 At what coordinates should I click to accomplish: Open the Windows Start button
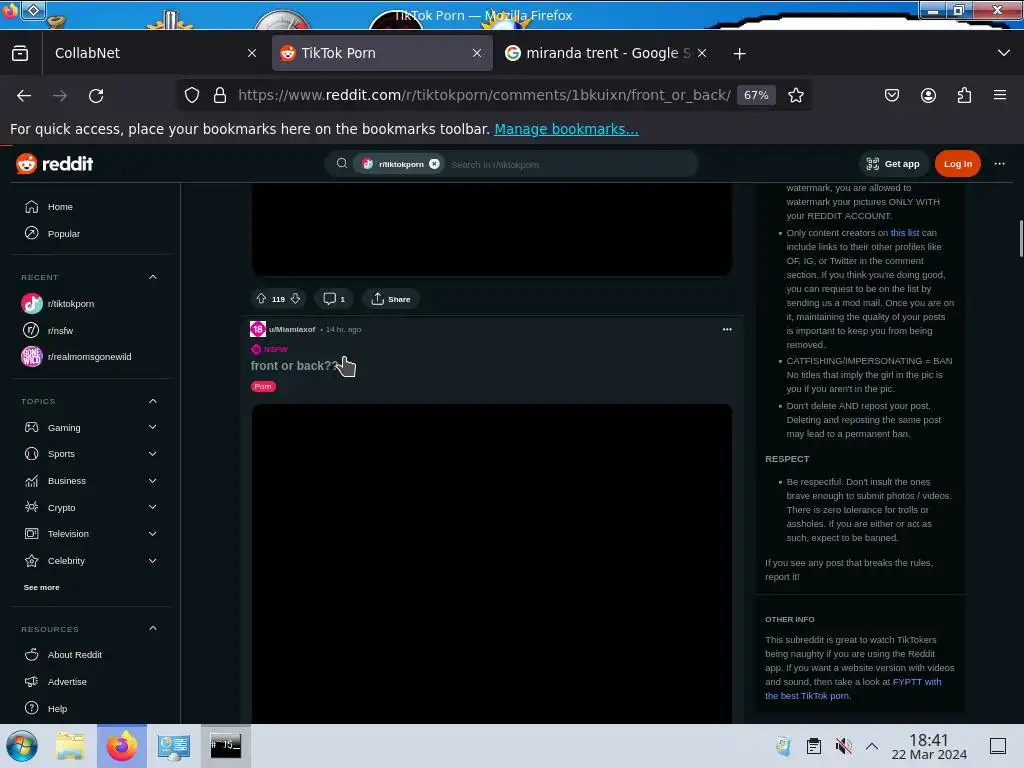22,746
